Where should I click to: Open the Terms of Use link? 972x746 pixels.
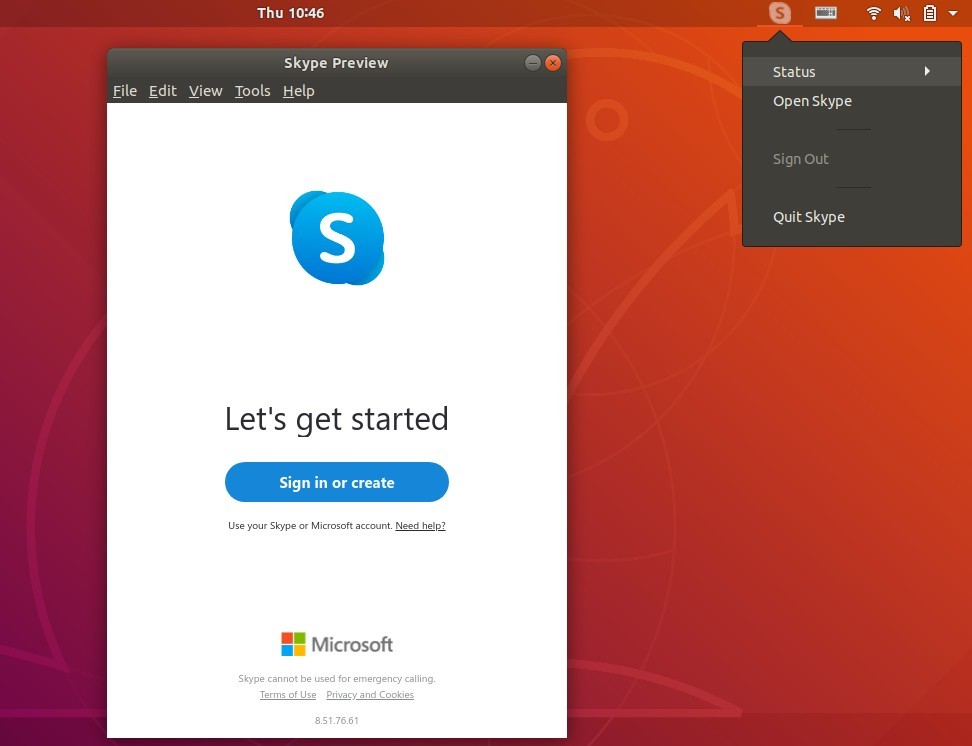click(288, 695)
